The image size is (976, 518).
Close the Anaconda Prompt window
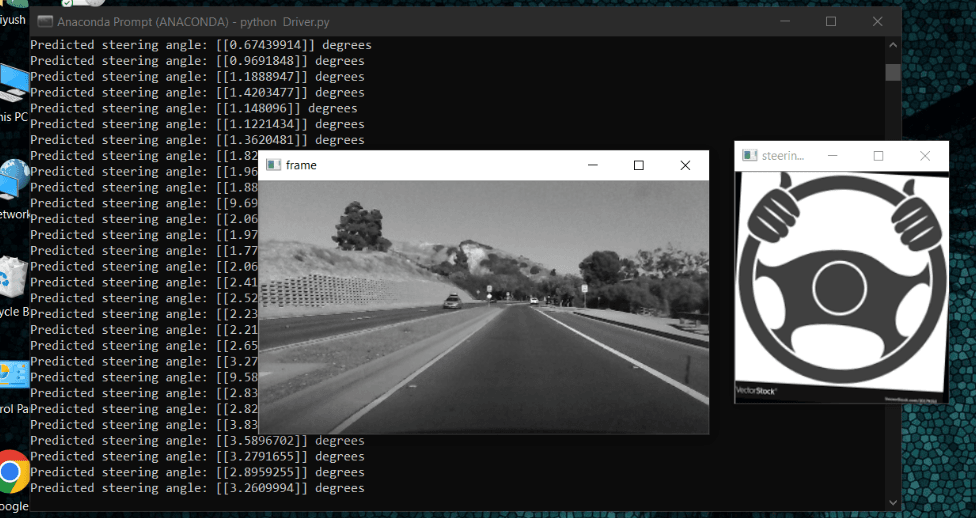tap(877, 21)
